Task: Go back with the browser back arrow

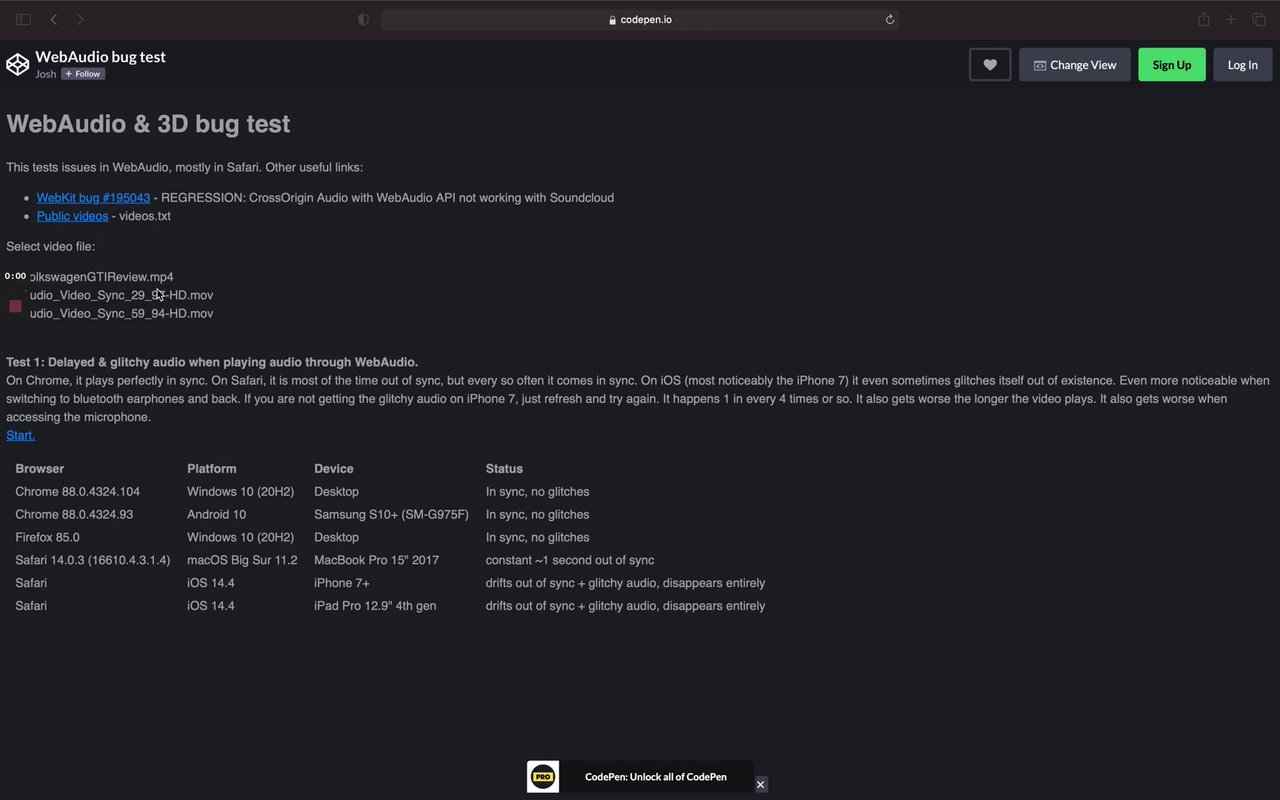Action: [54, 19]
